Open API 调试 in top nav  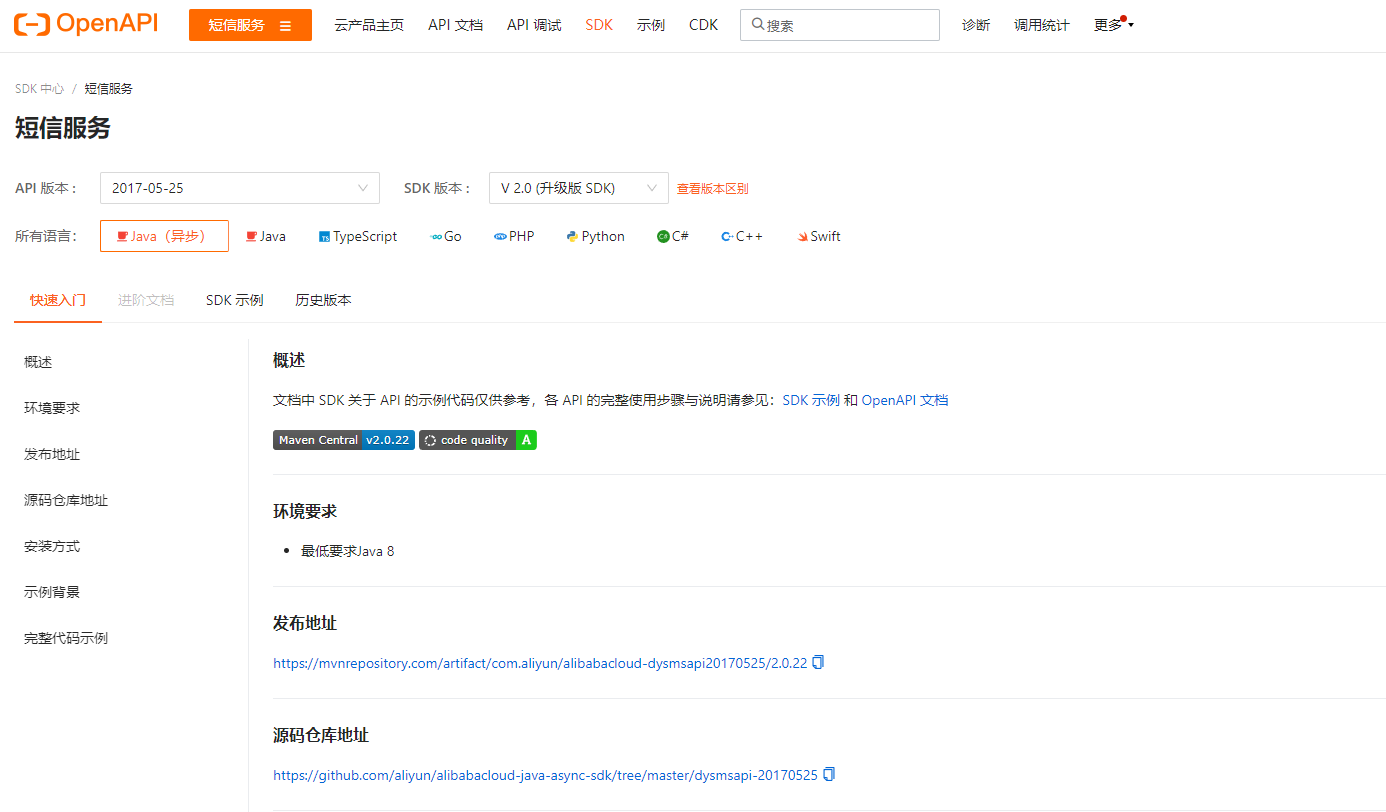click(534, 25)
